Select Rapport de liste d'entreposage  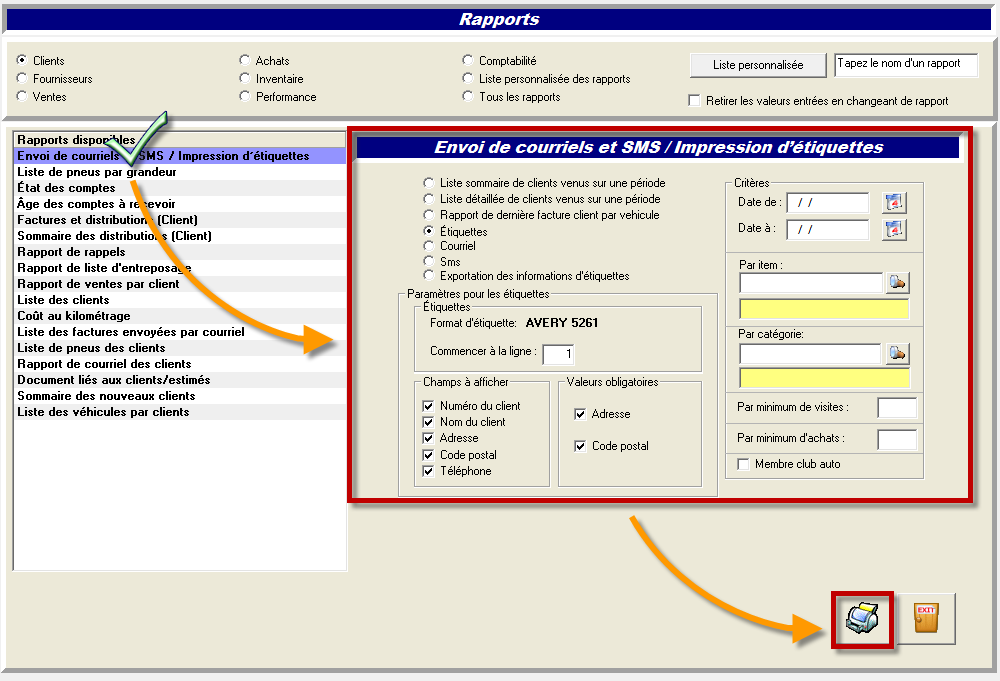(x=180, y=268)
